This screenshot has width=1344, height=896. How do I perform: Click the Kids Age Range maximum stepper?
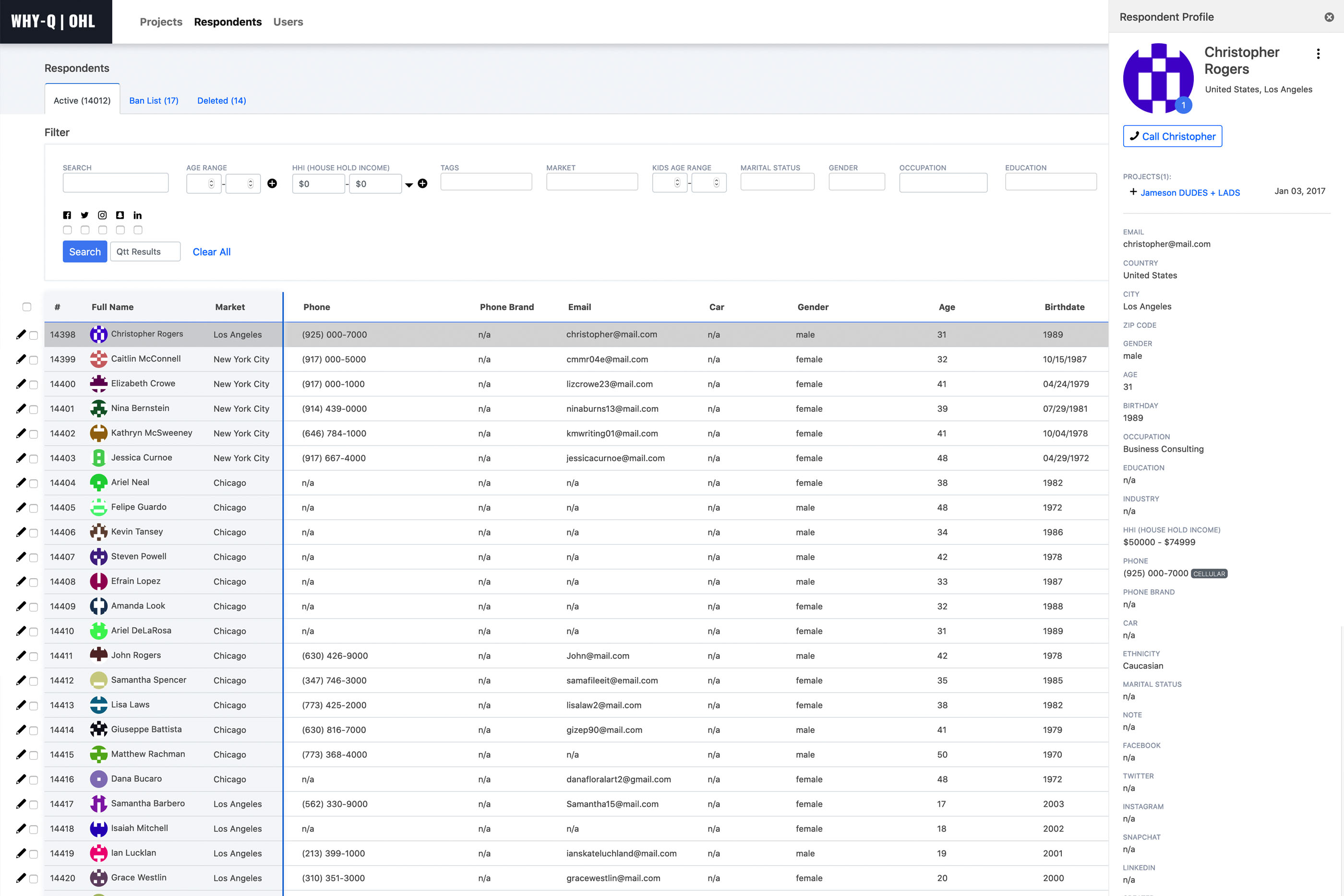point(716,183)
